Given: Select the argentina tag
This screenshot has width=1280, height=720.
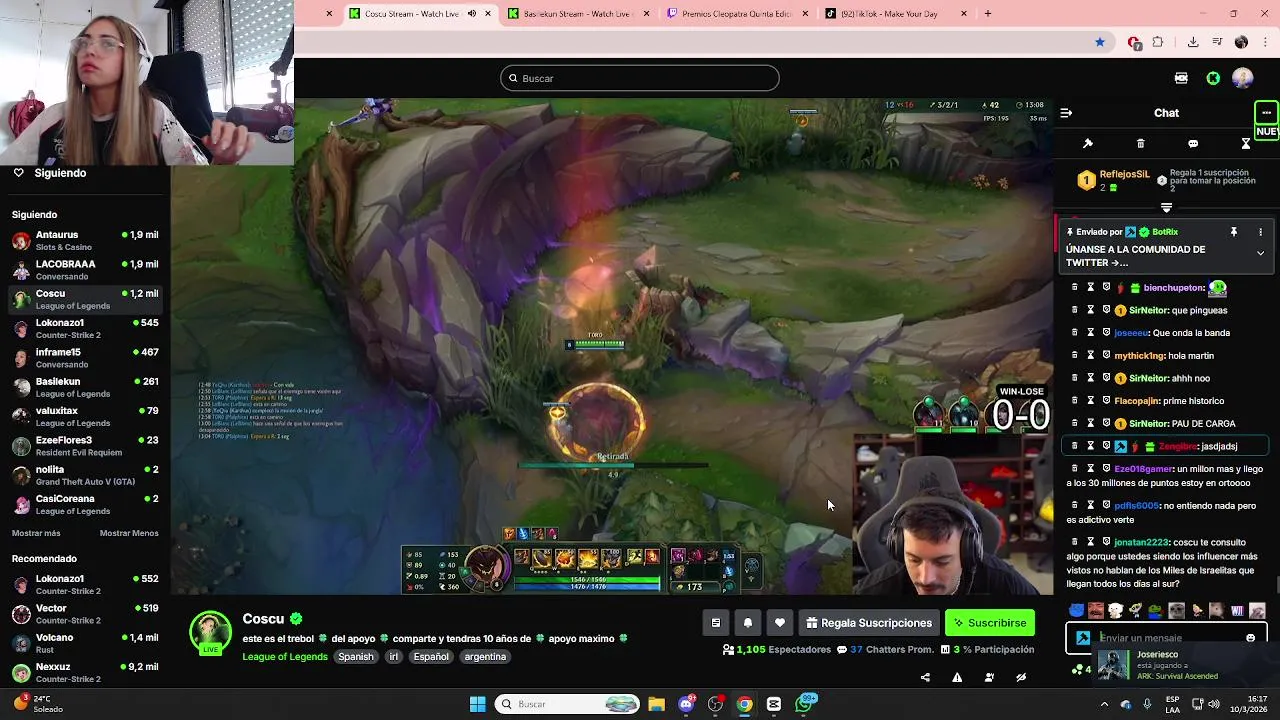Looking at the screenshot, I should coord(485,657).
